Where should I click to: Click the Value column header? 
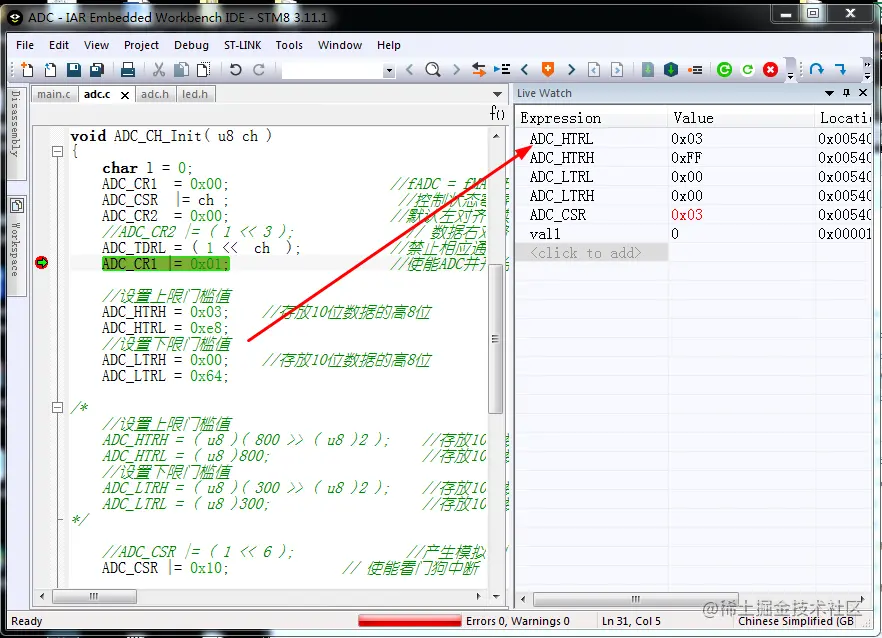(x=741, y=118)
